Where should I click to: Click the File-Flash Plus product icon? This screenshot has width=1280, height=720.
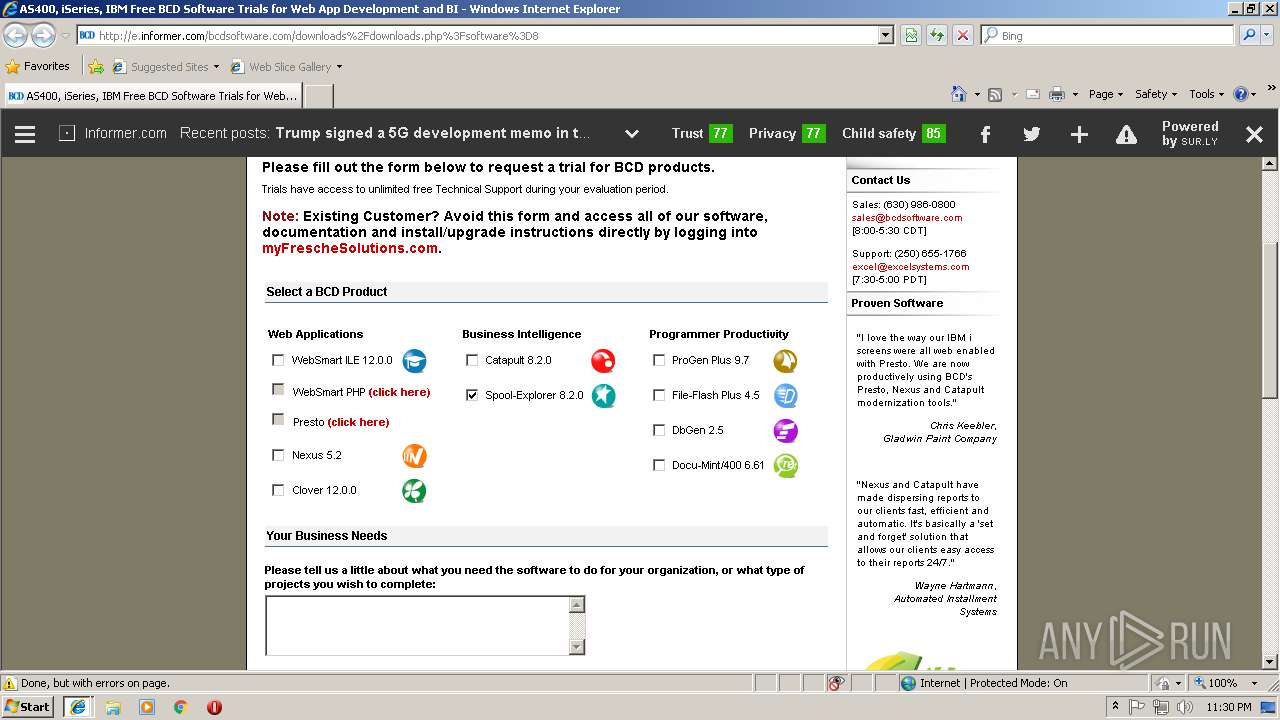pos(785,395)
